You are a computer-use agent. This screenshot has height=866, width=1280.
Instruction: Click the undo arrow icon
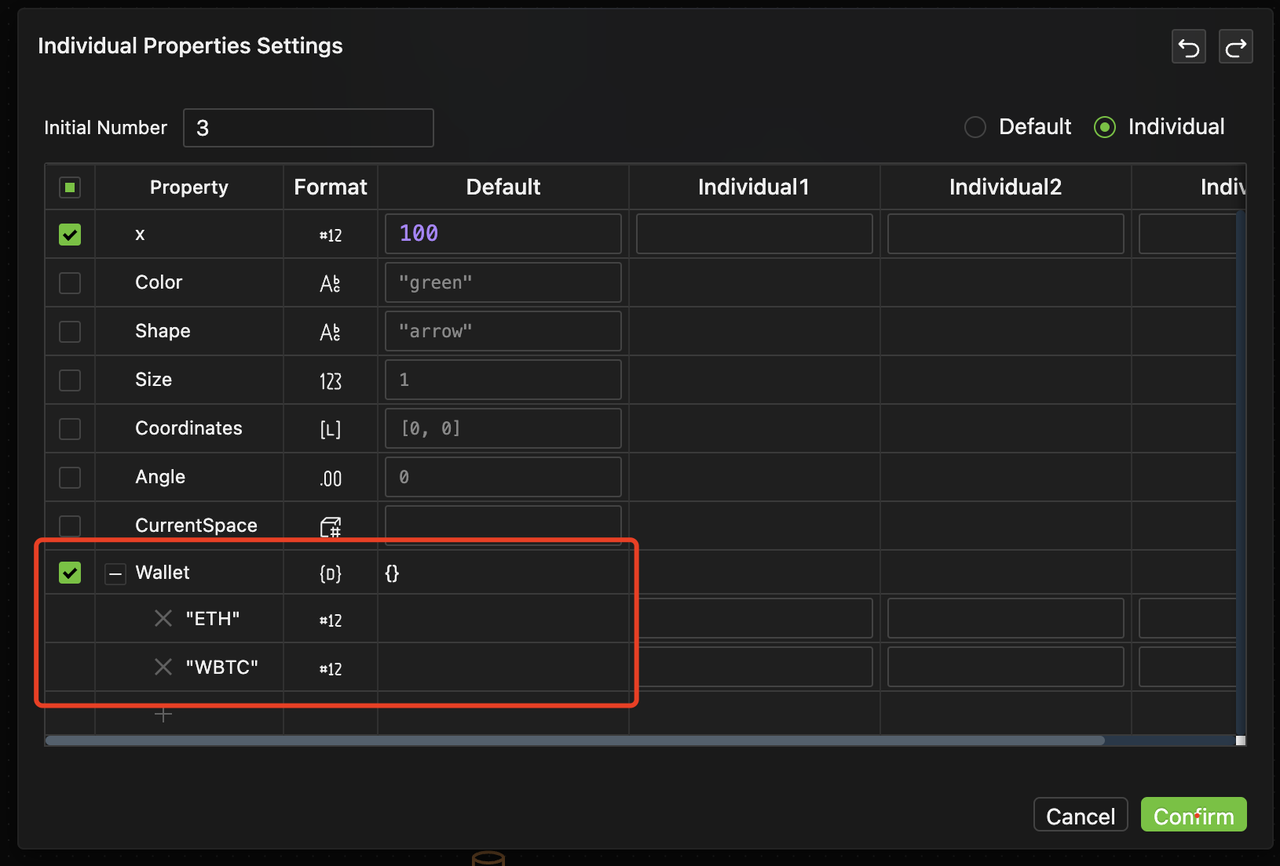coord(1189,47)
